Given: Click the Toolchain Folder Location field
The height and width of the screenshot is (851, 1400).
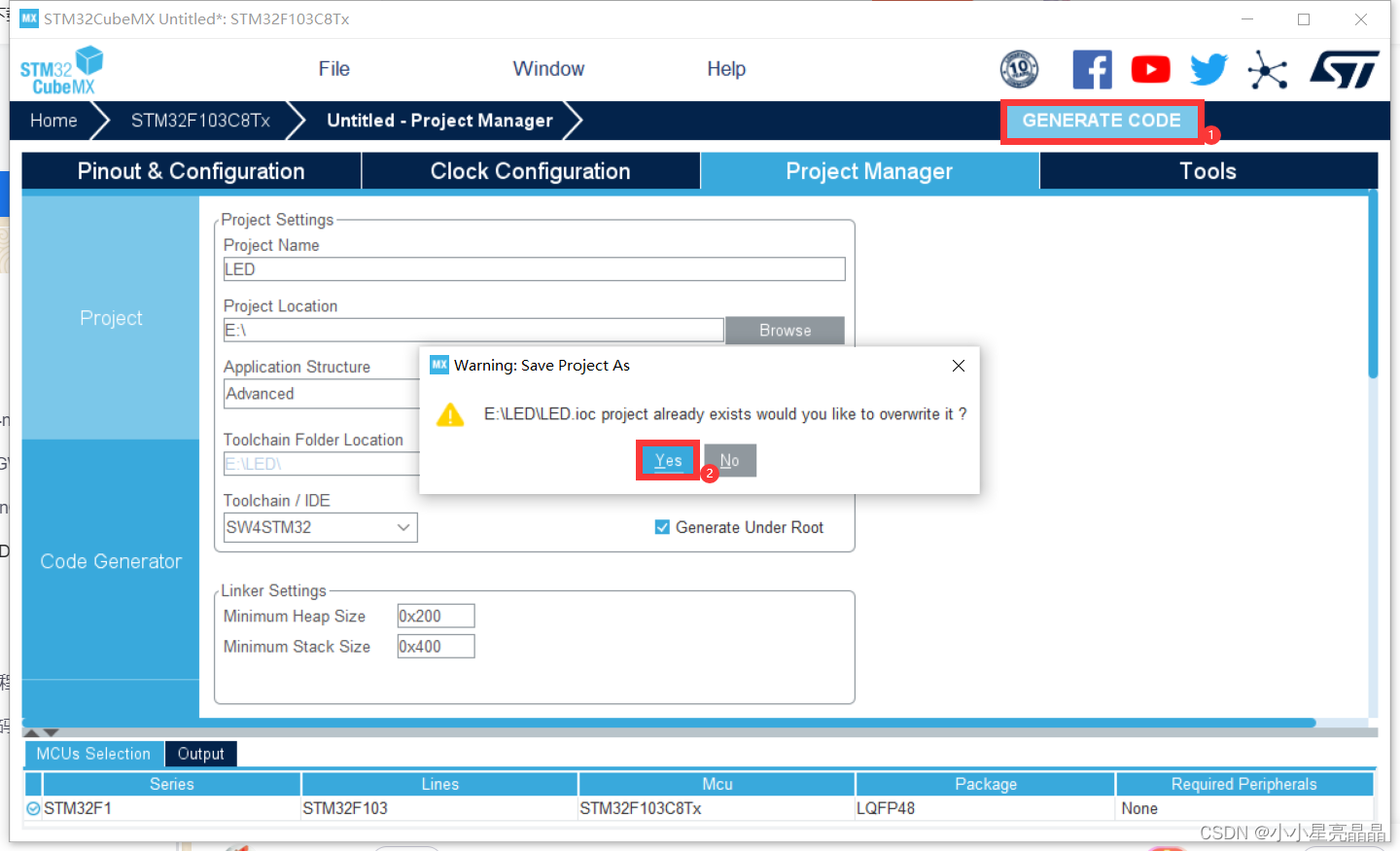Looking at the screenshot, I should 322,464.
